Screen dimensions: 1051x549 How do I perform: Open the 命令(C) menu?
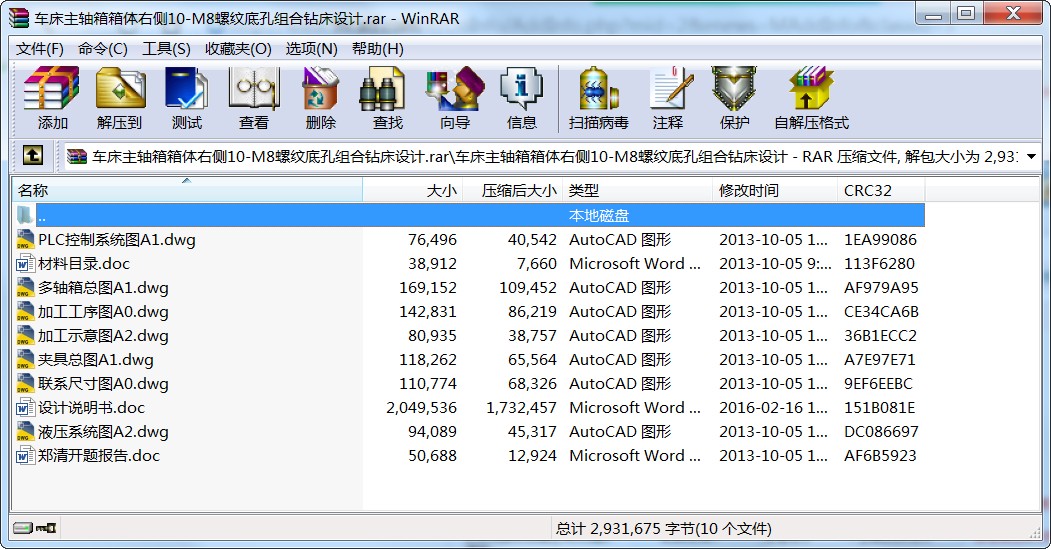click(x=103, y=49)
